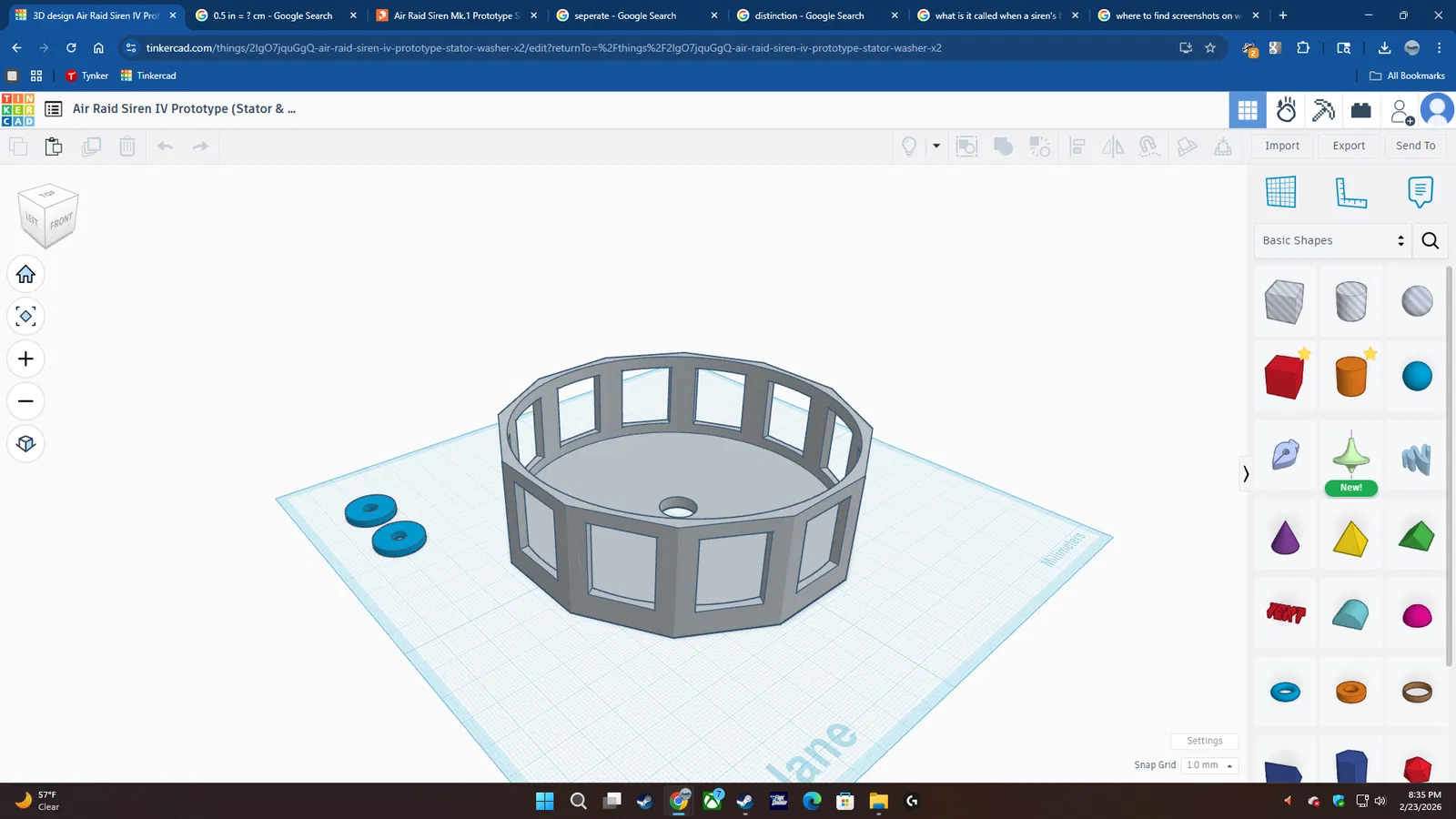Click the trash delete icon

127,147
